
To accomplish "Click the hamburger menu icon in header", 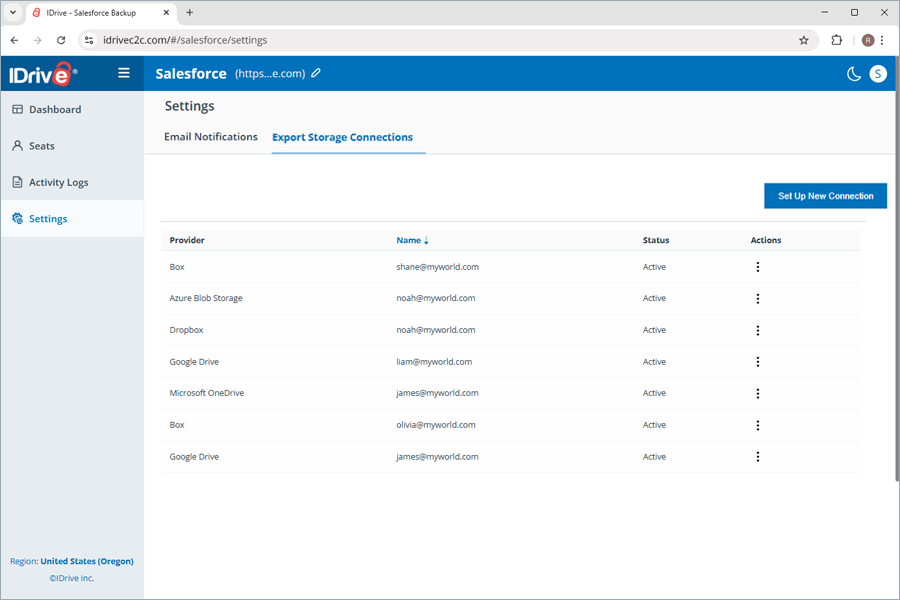I will click(x=124, y=73).
